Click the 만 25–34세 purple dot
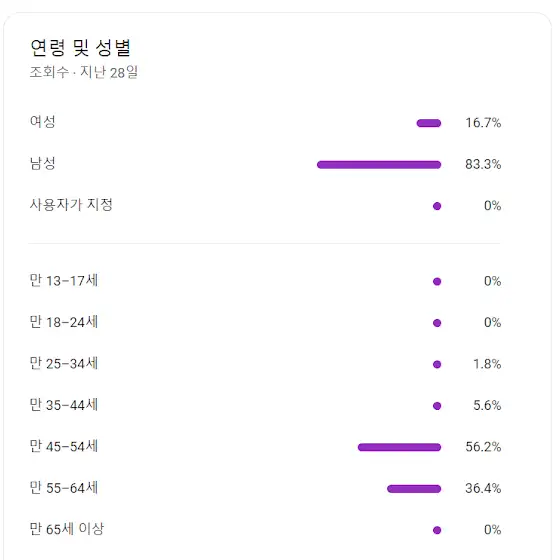 coord(437,364)
